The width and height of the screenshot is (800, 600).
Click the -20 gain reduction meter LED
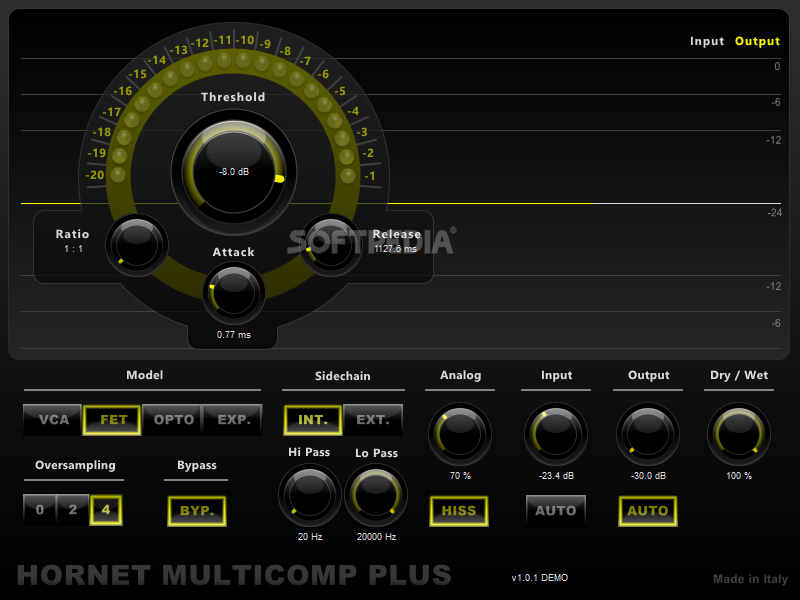click(118, 175)
